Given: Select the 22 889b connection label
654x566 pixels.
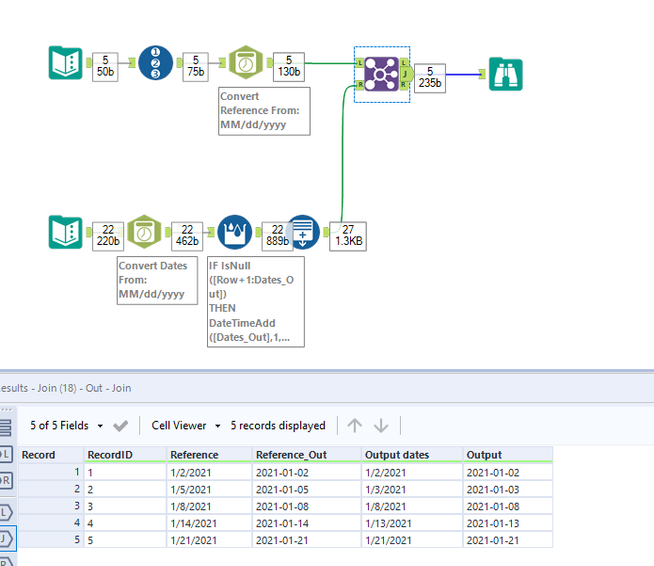Looking at the screenshot, I should point(277,236).
